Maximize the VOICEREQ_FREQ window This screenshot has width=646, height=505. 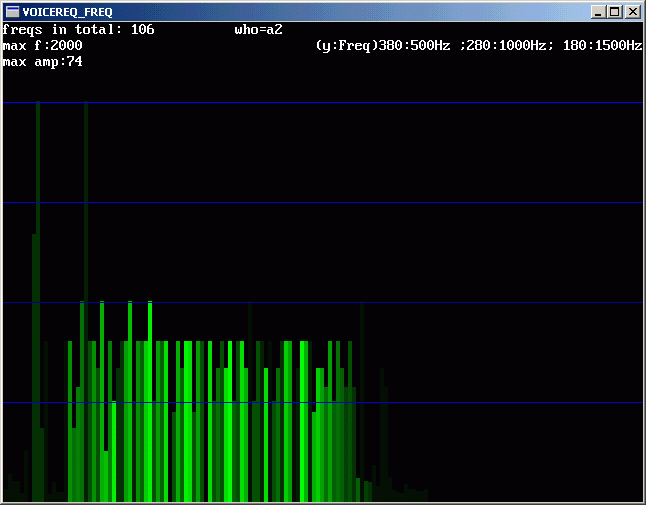pyautogui.click(x=614, y=12)
